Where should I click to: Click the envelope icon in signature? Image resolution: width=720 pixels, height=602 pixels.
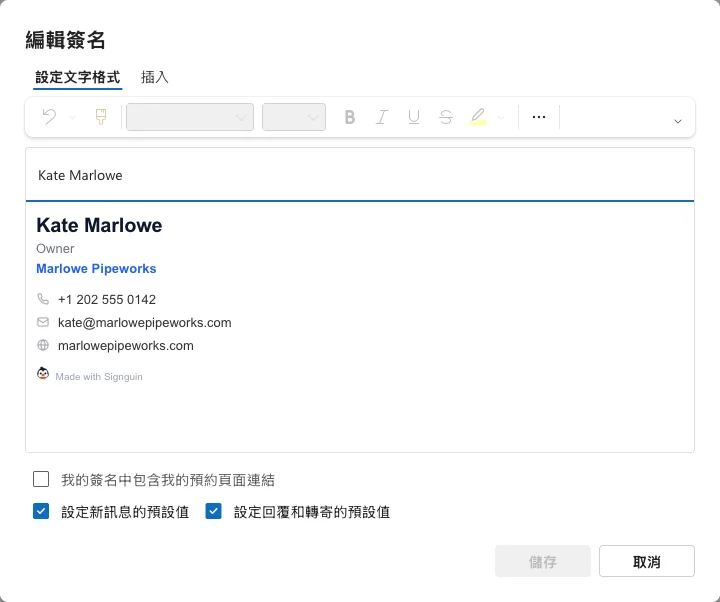(x=43, y=322)
